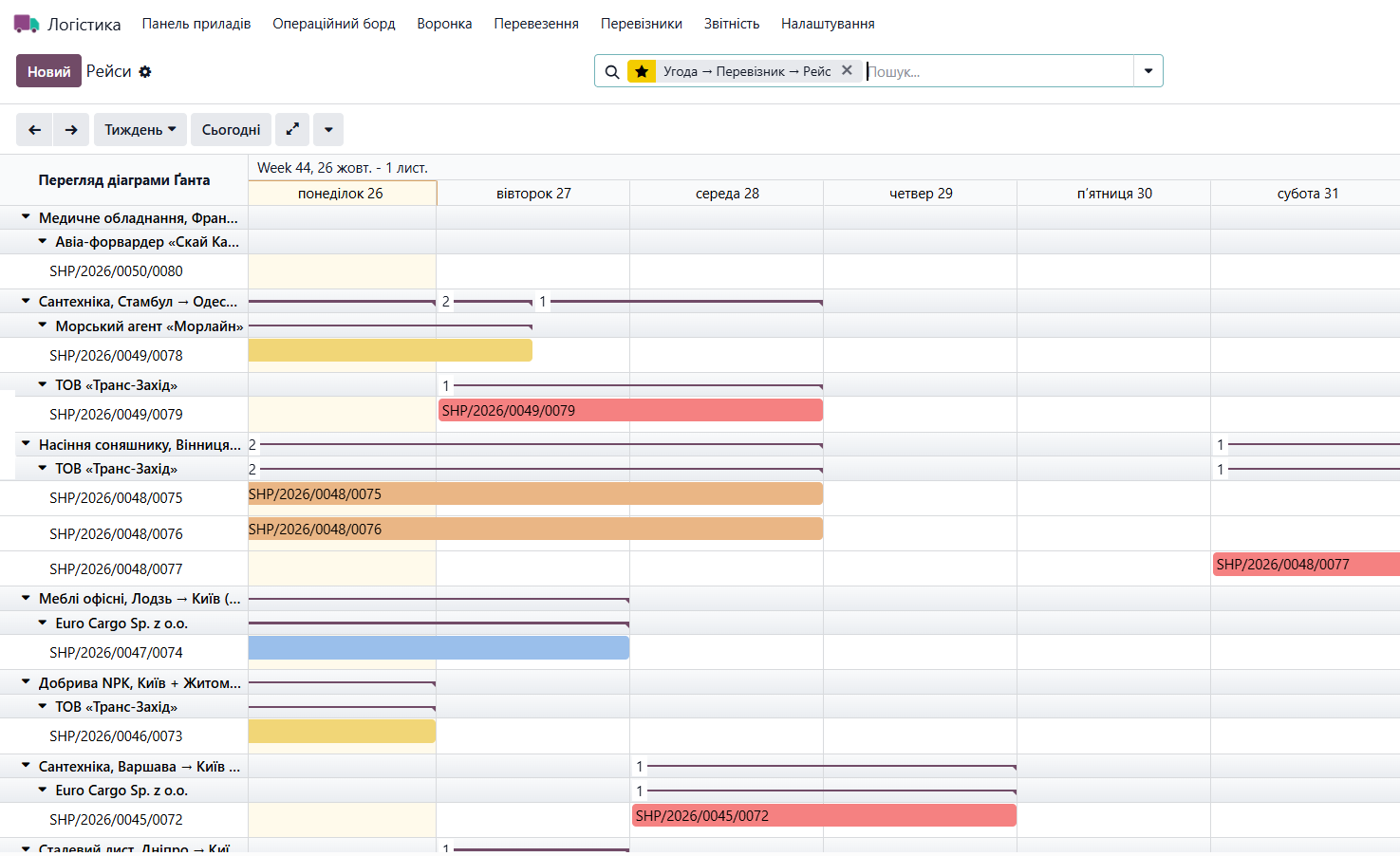
Task: Select the red SHP/2026/0049/0079 Gantt bar
Action: pyautogui.click(x=630, y=410)
